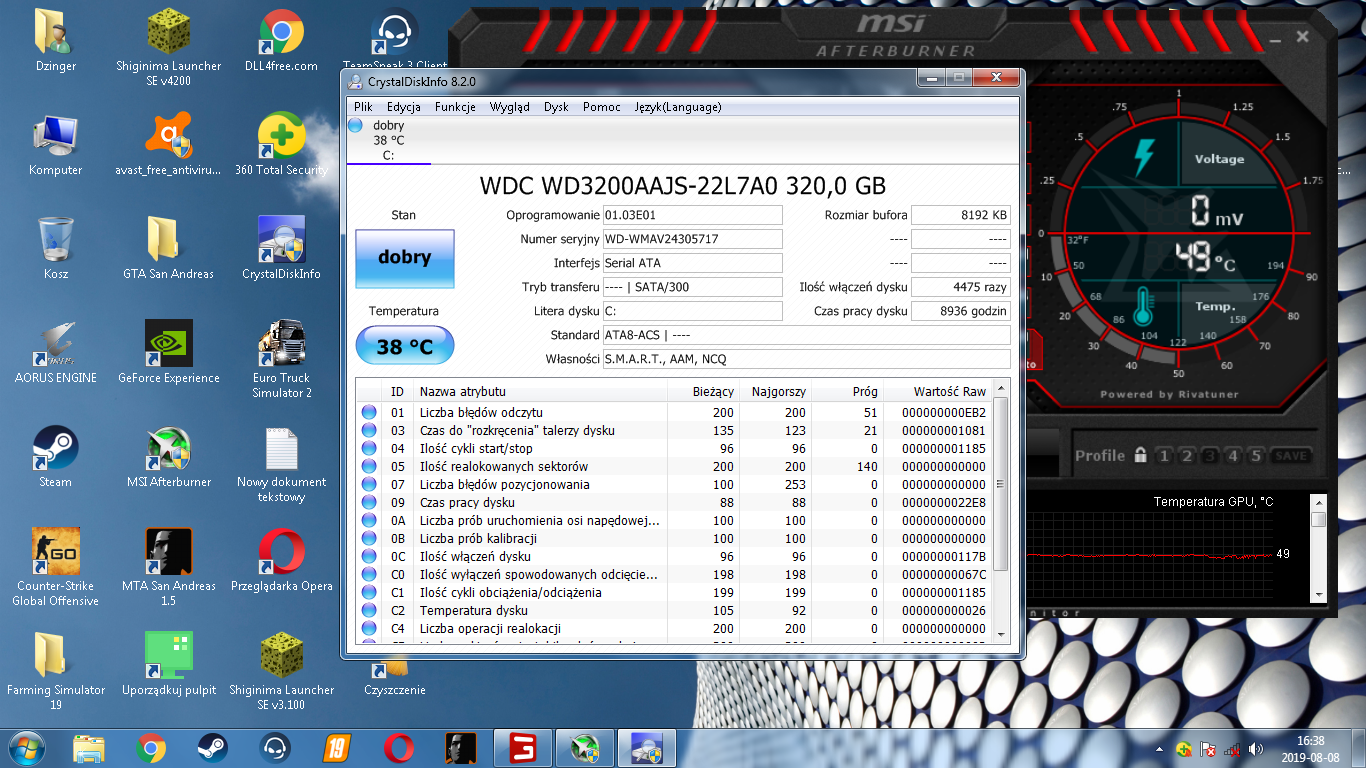
Task: Open TeamSpeak headset icon in the taskbar
Action: (274, 748)
